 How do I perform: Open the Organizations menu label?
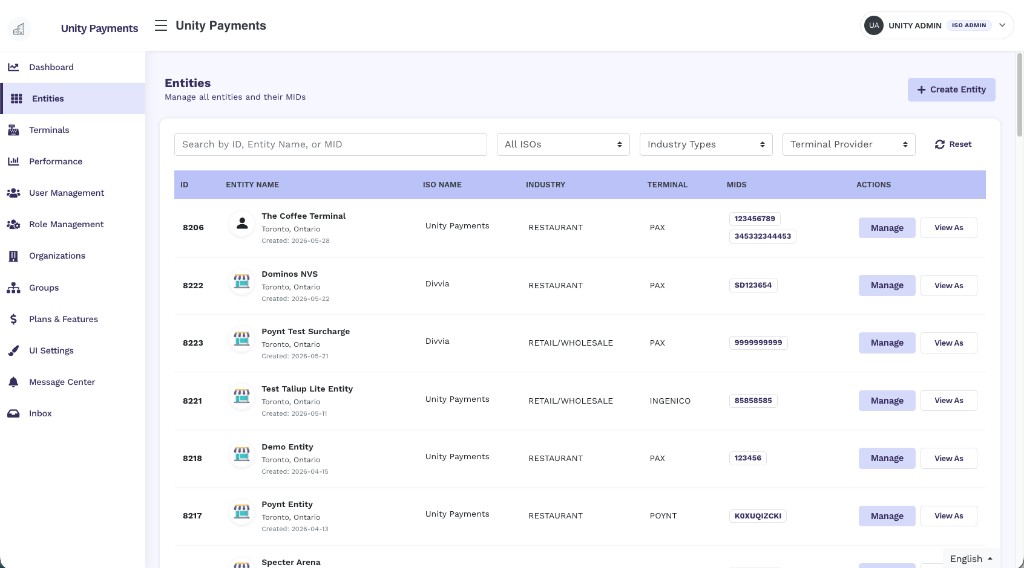click(x=57, y=256)
